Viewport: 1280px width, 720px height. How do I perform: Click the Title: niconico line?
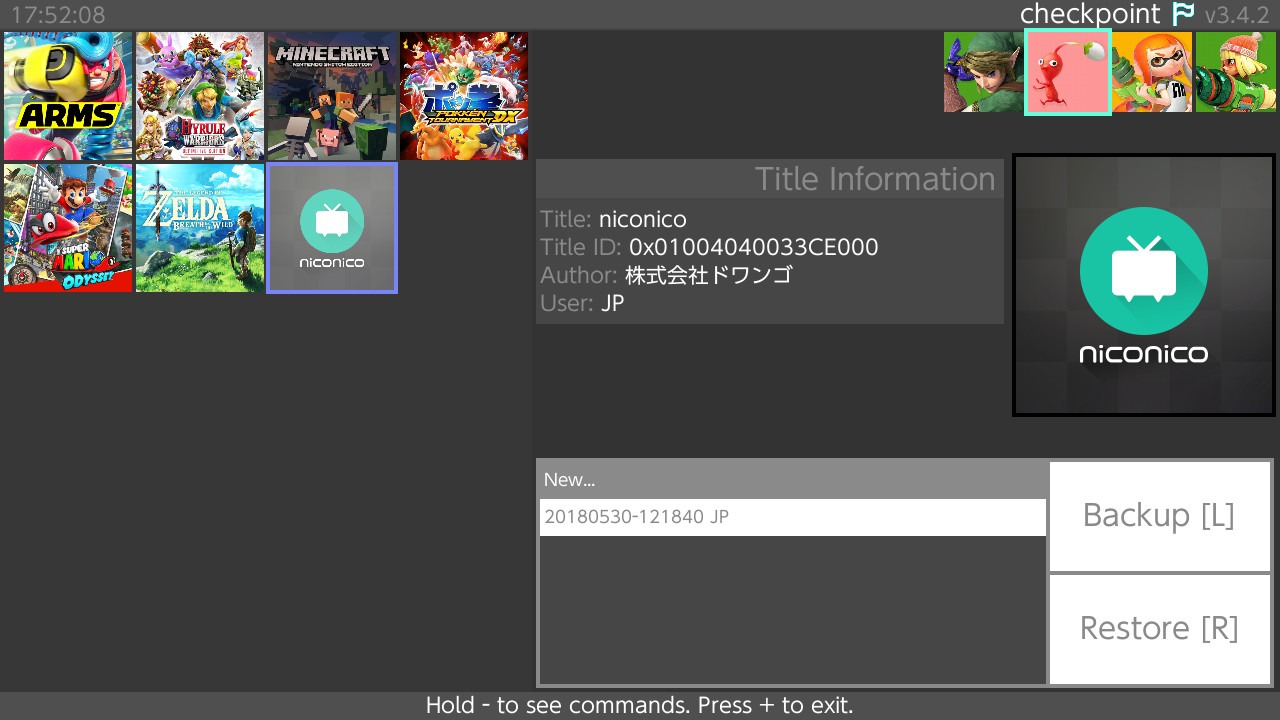point(613,220)
